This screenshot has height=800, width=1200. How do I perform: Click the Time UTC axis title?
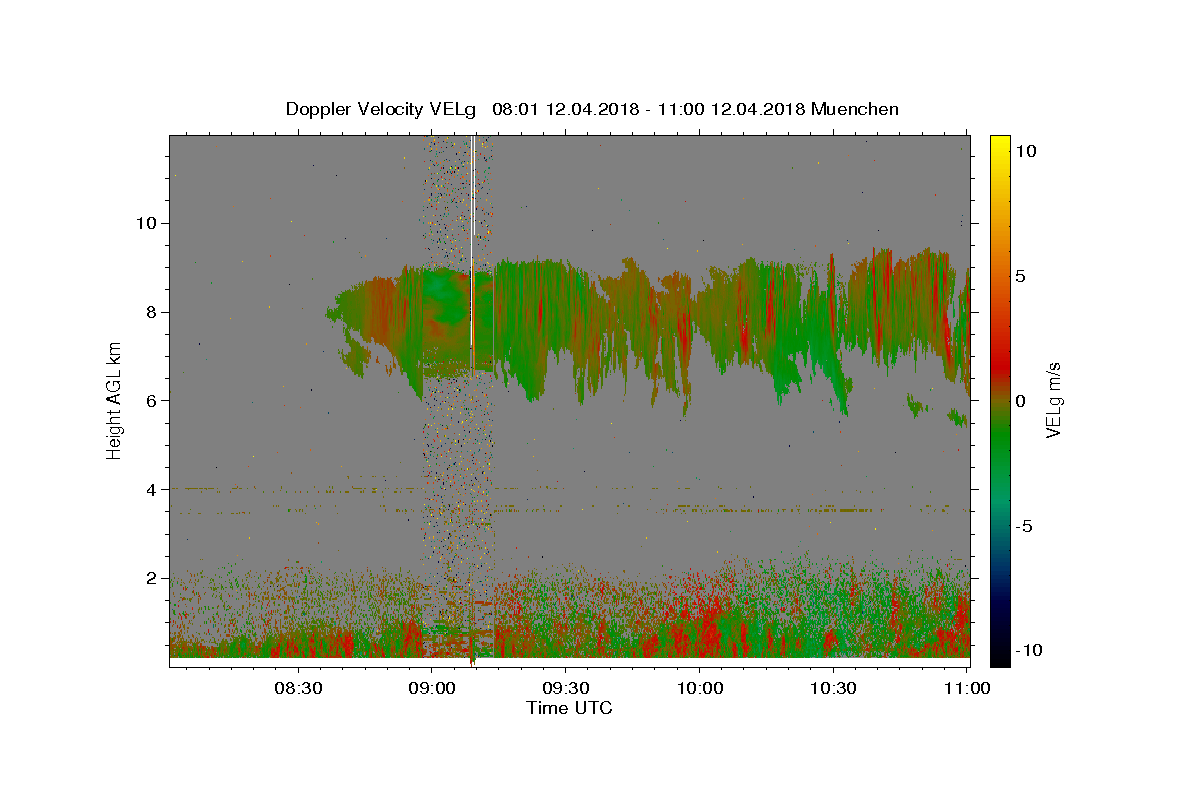tap(569, 708)
